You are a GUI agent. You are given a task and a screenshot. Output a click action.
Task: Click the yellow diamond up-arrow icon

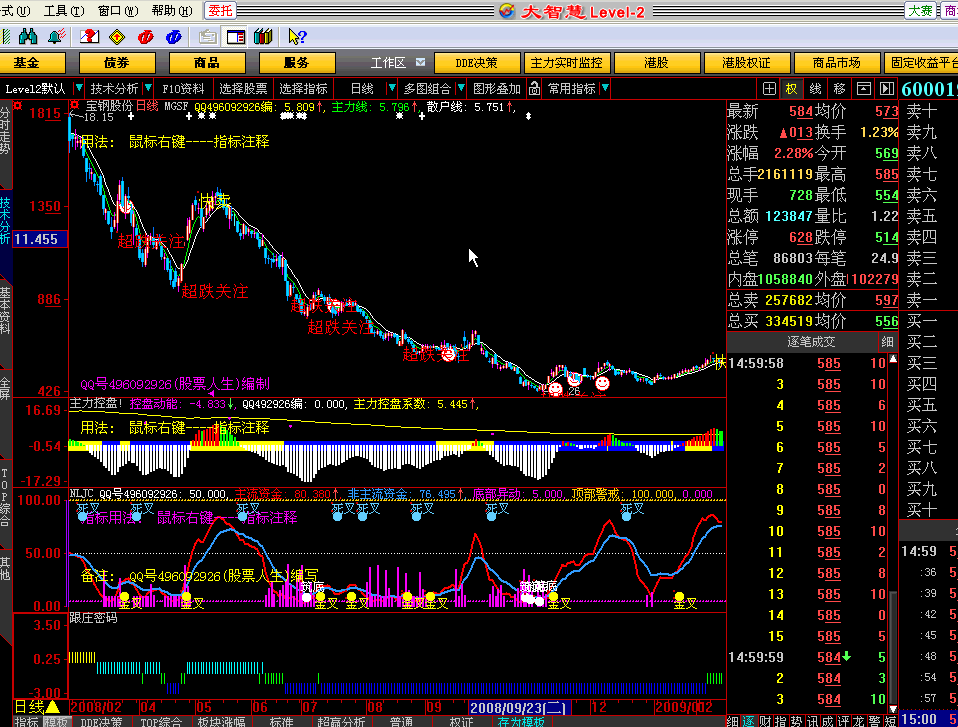[x=117, y=37]
